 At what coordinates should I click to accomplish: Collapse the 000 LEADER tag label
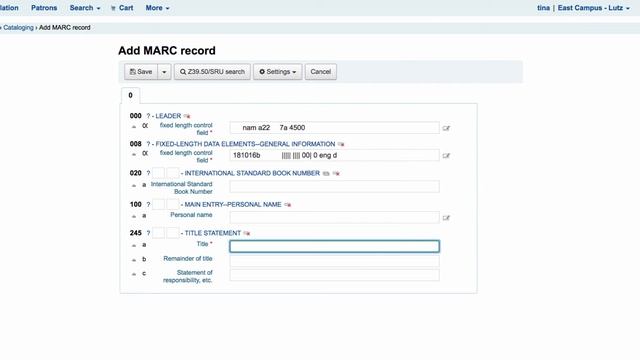tap(168, 116)
